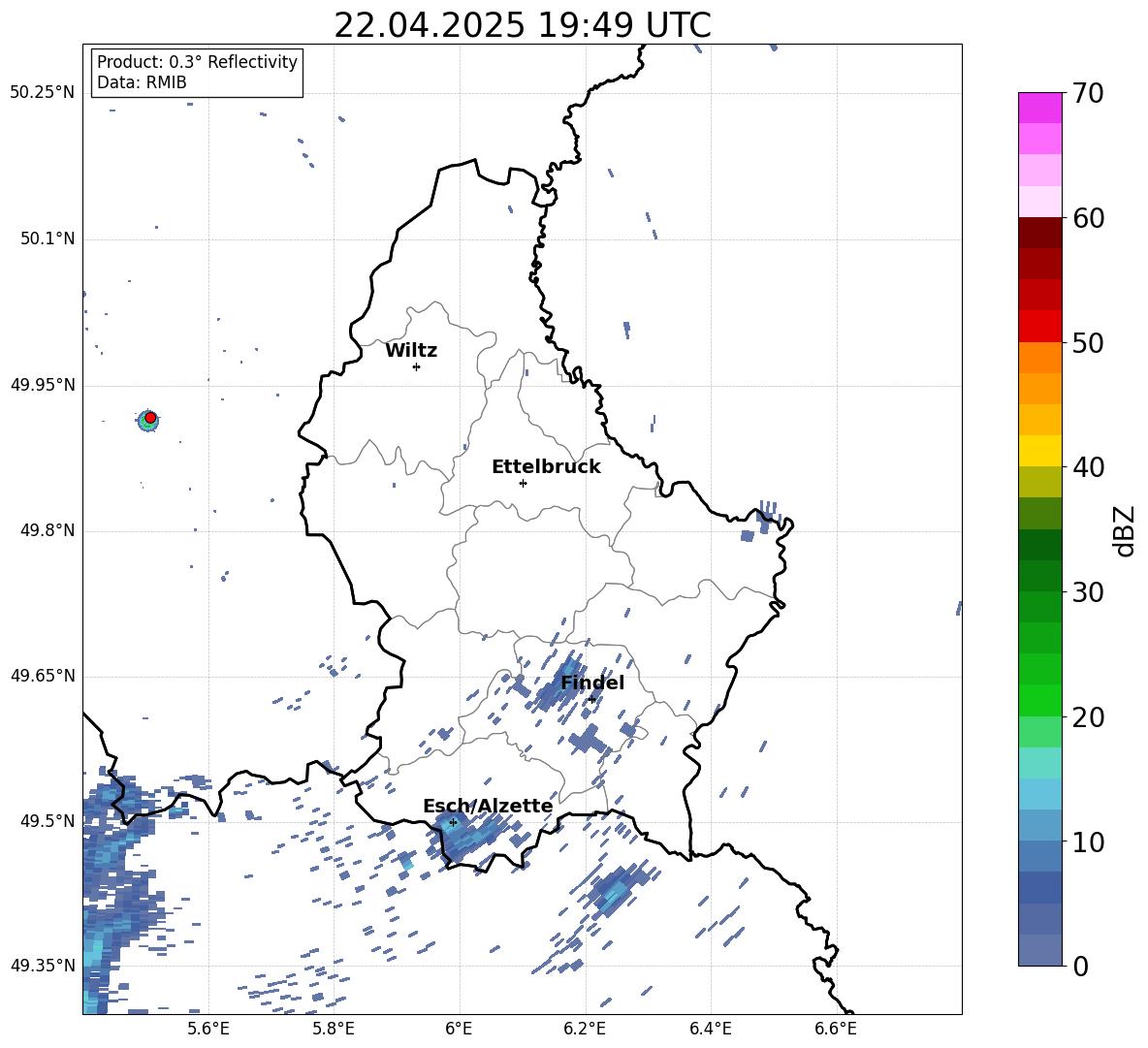Click the 5.6°E longitude label
1148x1048 pixels.
tap(208, 1029)
